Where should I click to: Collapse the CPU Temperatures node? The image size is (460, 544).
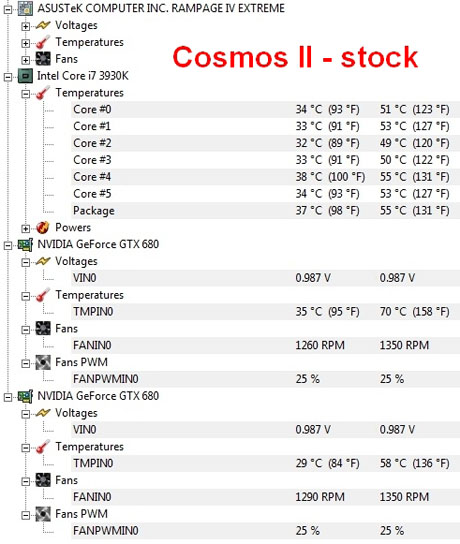pyautogui.click(x=25, y=94)
